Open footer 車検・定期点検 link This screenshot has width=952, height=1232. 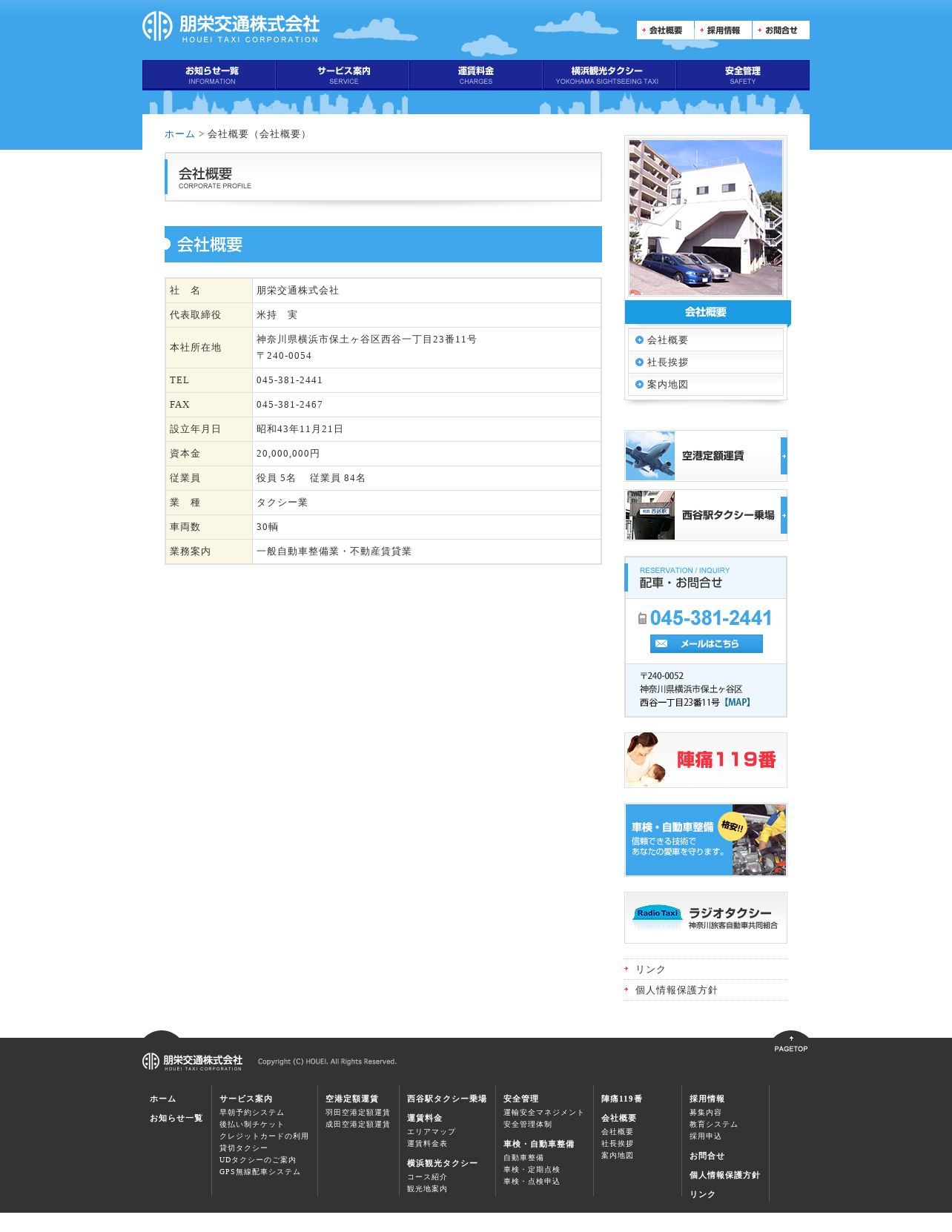coord(532,1170)
